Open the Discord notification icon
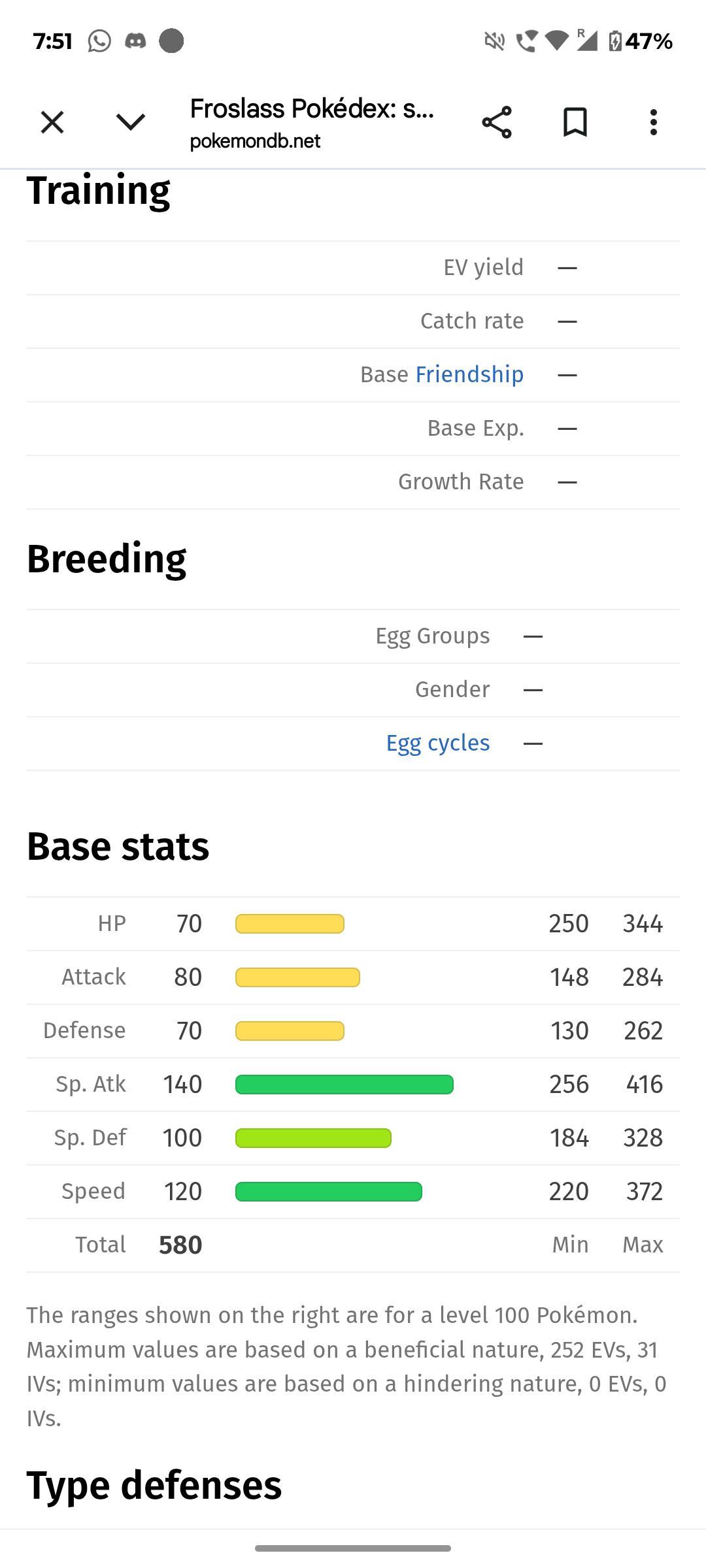The width and height of the screenshot is (706, 1568). click(x=135, y=40)
